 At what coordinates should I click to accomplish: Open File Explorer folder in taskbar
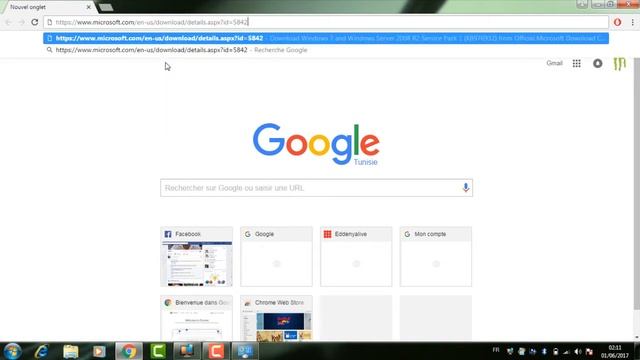pos(71,351)
